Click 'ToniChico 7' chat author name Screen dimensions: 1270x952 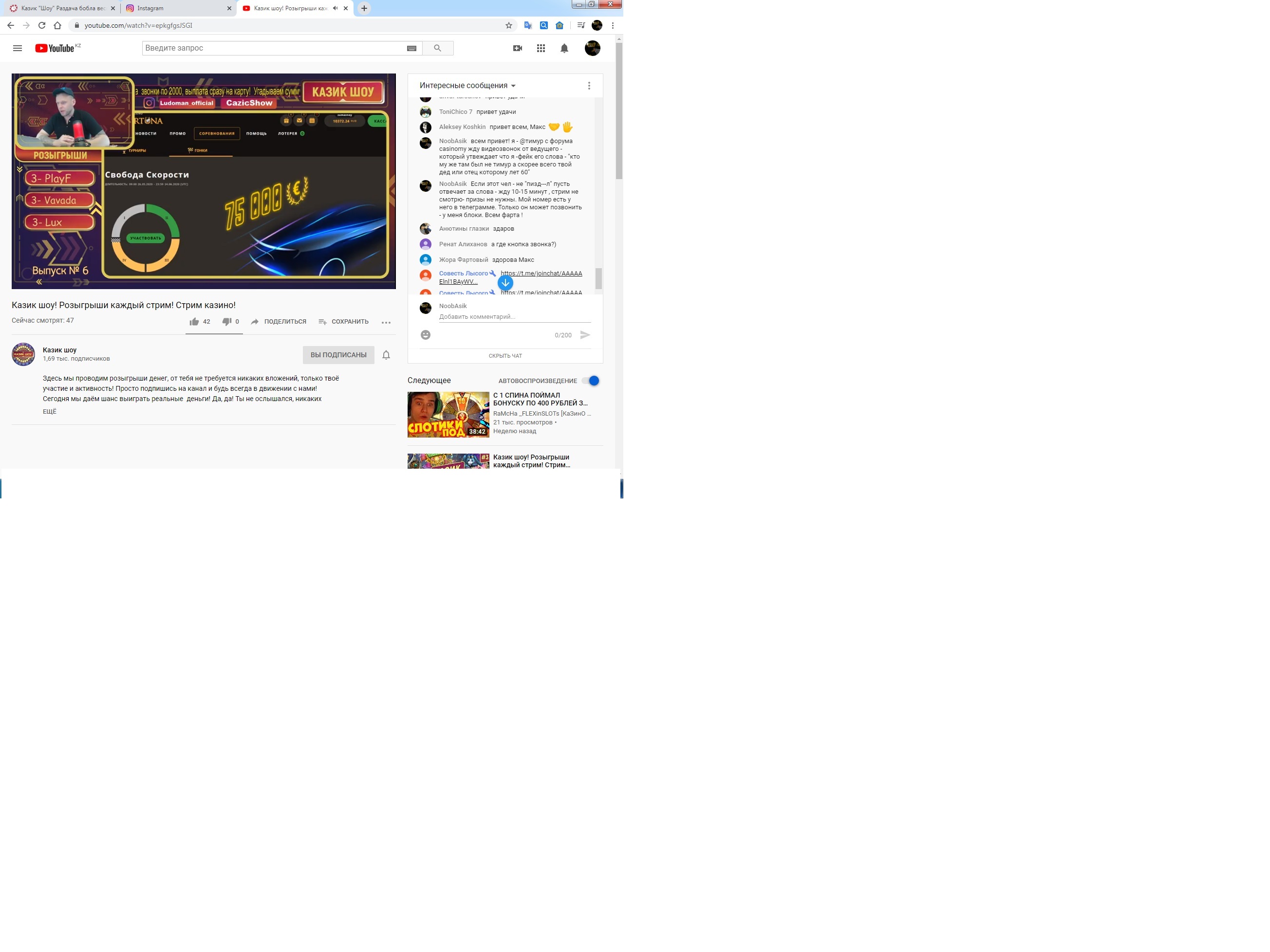click(455, 111)
